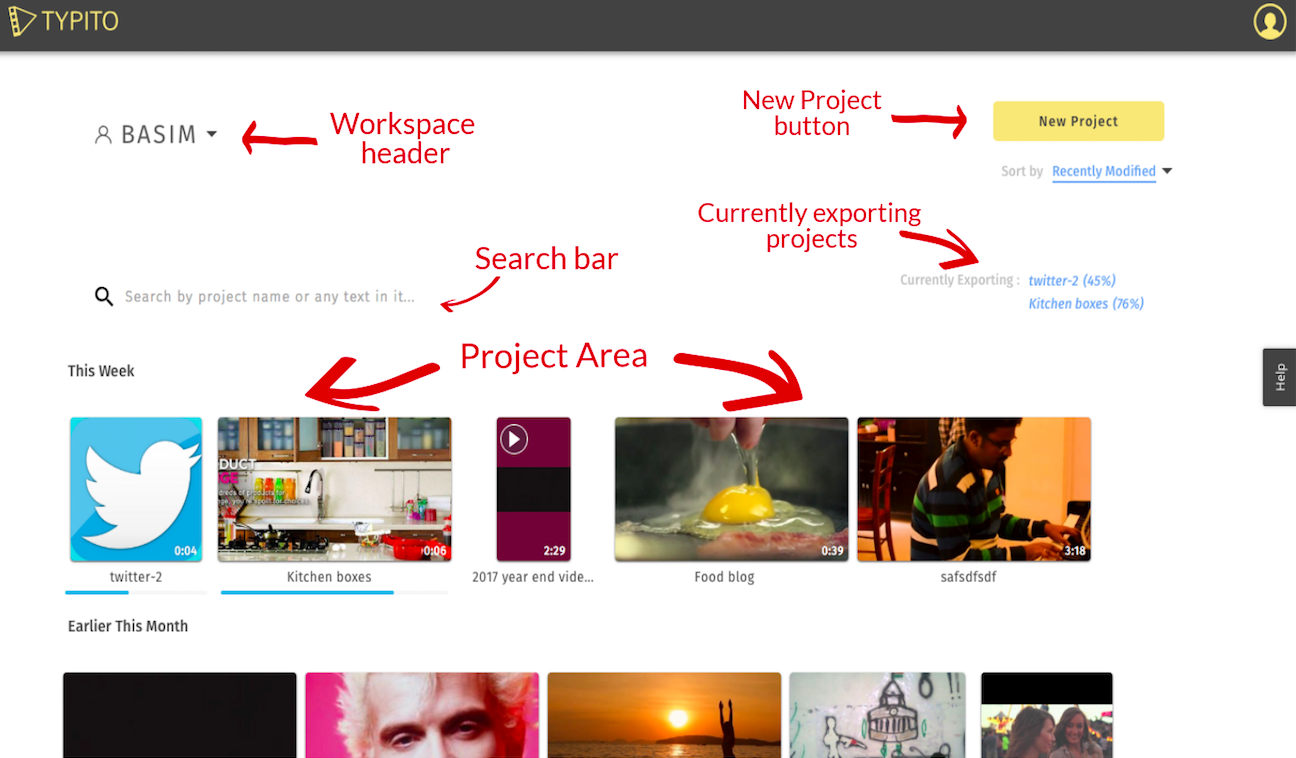Click the Kitchen boxes export progress bar
Viewport: 1296px width, 758px height.
[x=335, y=593]
